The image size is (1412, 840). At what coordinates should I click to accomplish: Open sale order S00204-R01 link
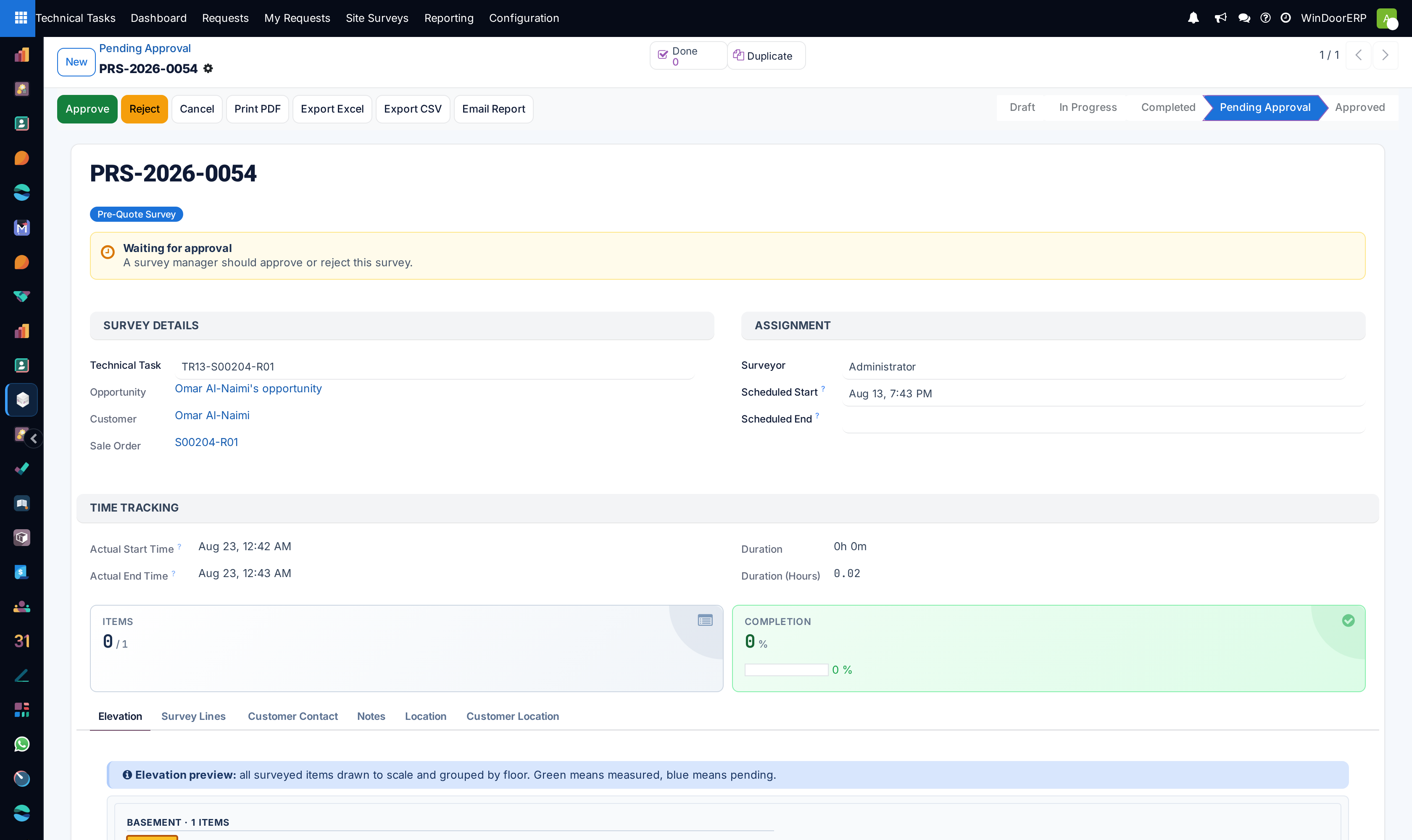coord(206,442)
